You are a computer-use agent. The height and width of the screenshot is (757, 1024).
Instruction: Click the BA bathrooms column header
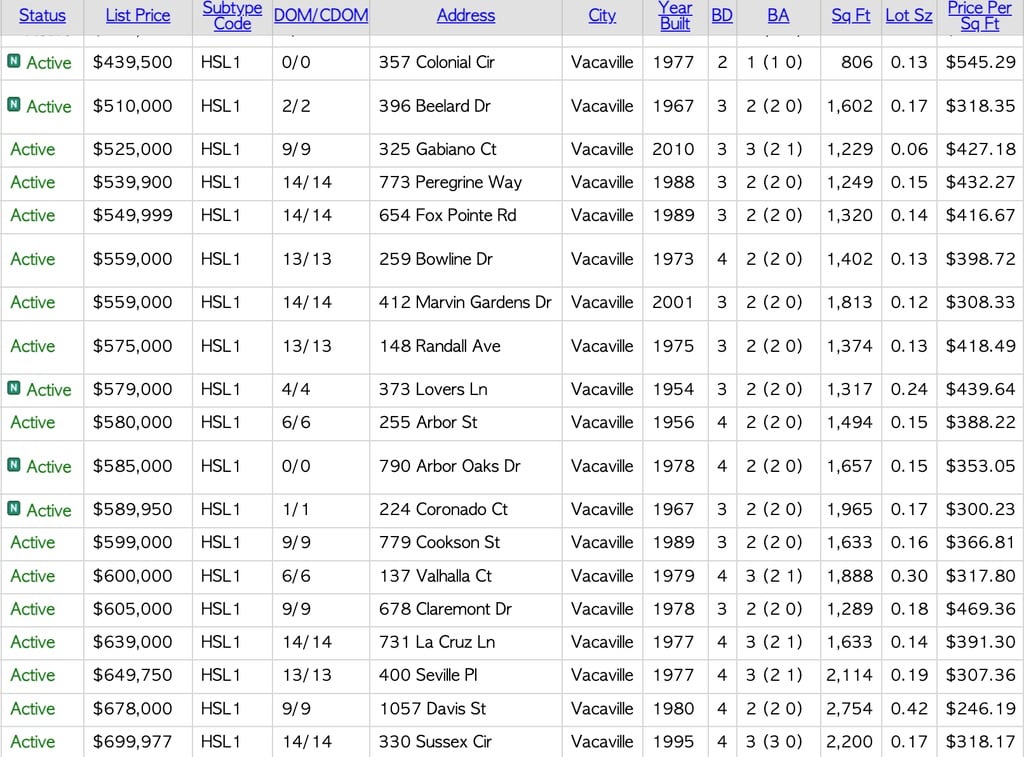(778, 15)
